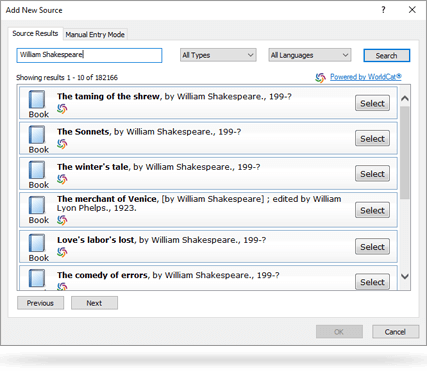Go to Previous results page
The image size is (427, 371).
(x=40, y=303)
